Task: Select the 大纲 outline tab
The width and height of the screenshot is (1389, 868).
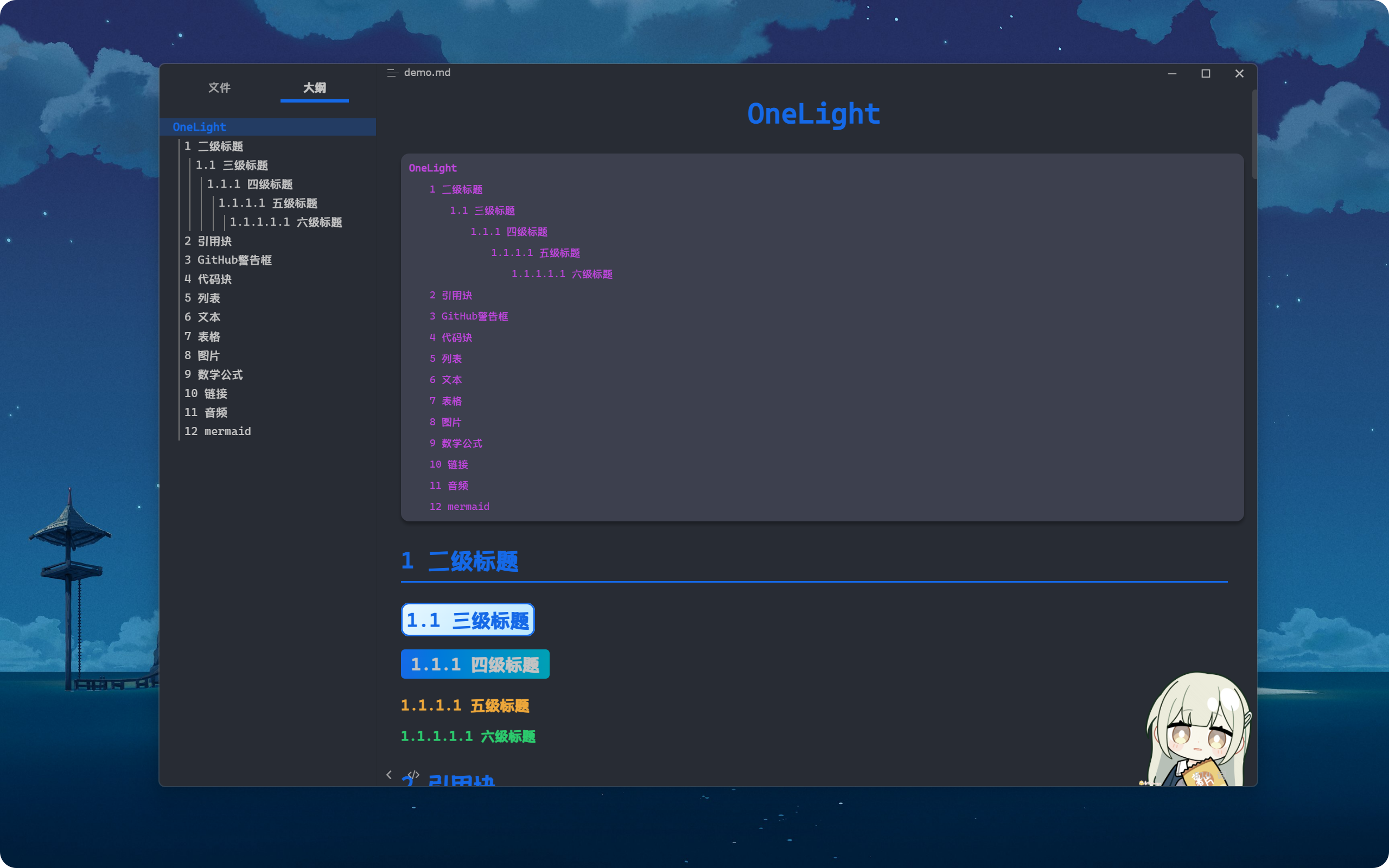Action: coord(314,88)
